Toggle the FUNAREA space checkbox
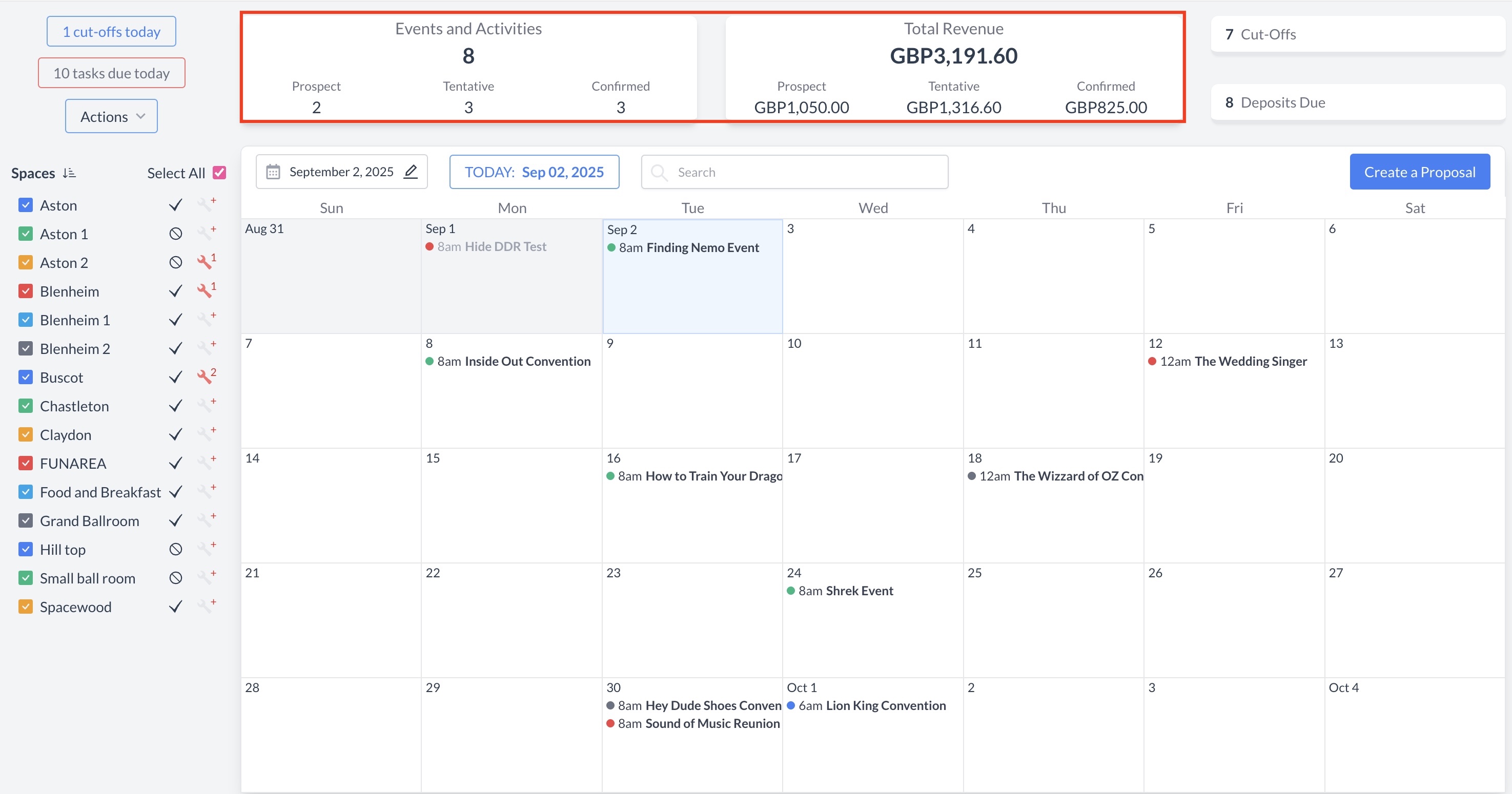The image size is (1512, 794). [x=25, y=463]
